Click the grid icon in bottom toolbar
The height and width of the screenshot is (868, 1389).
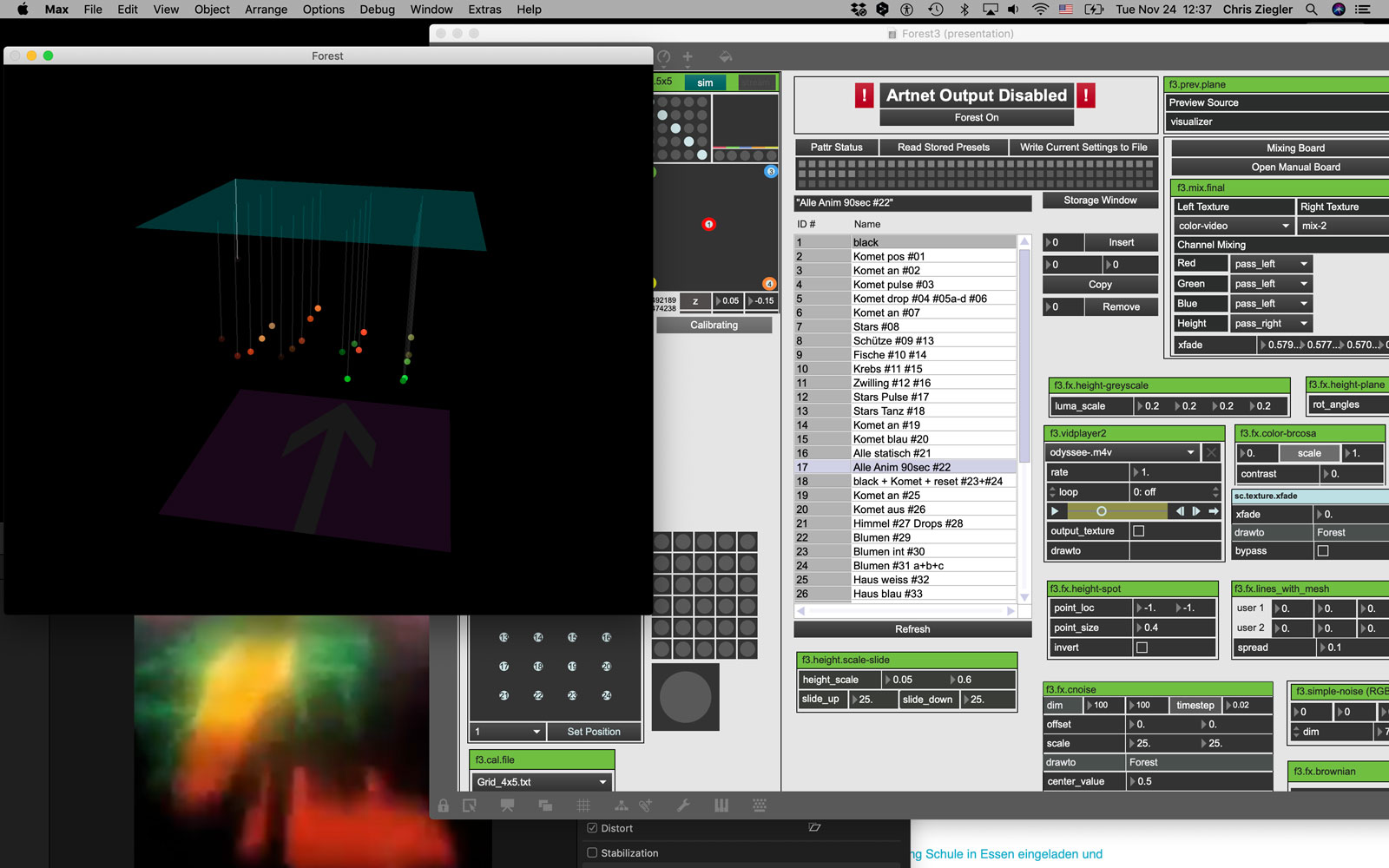[x=583, y=806]
